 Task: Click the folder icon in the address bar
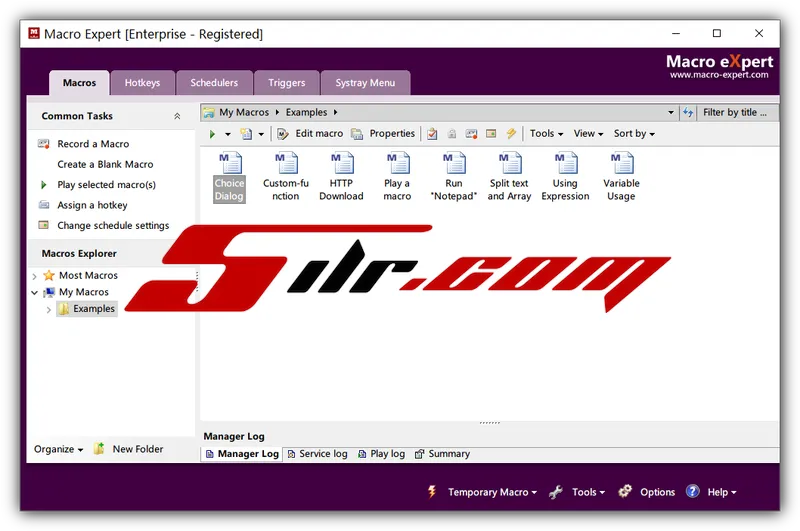[209, 113]
